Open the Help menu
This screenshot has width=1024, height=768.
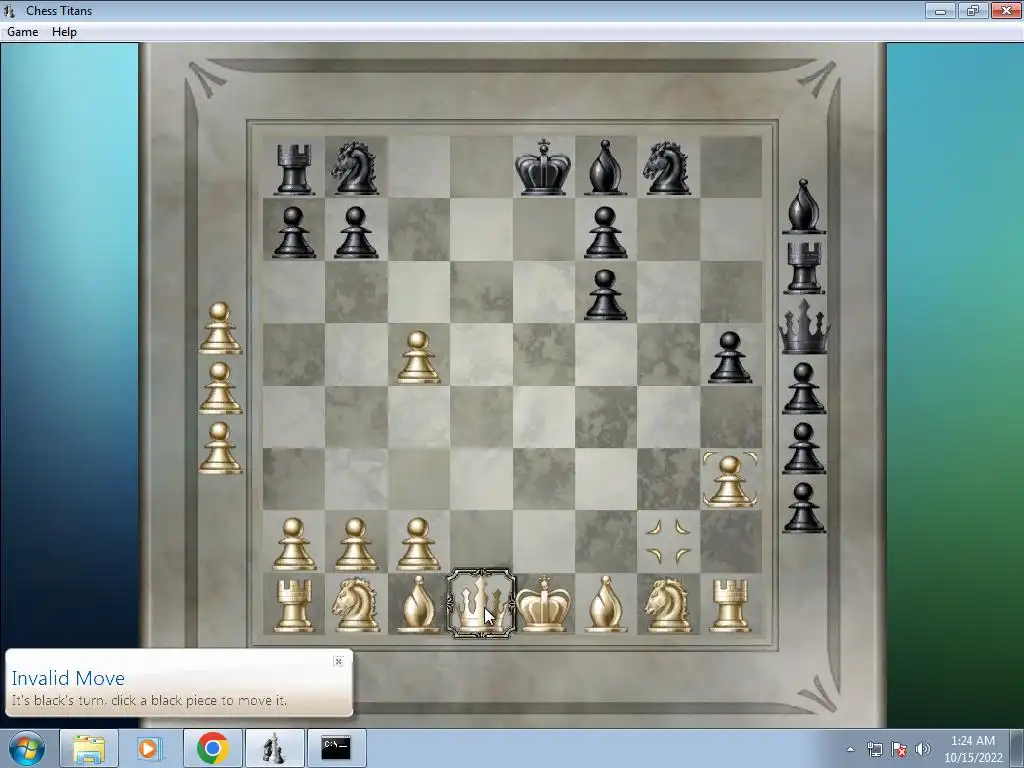(x=64, y=32)
